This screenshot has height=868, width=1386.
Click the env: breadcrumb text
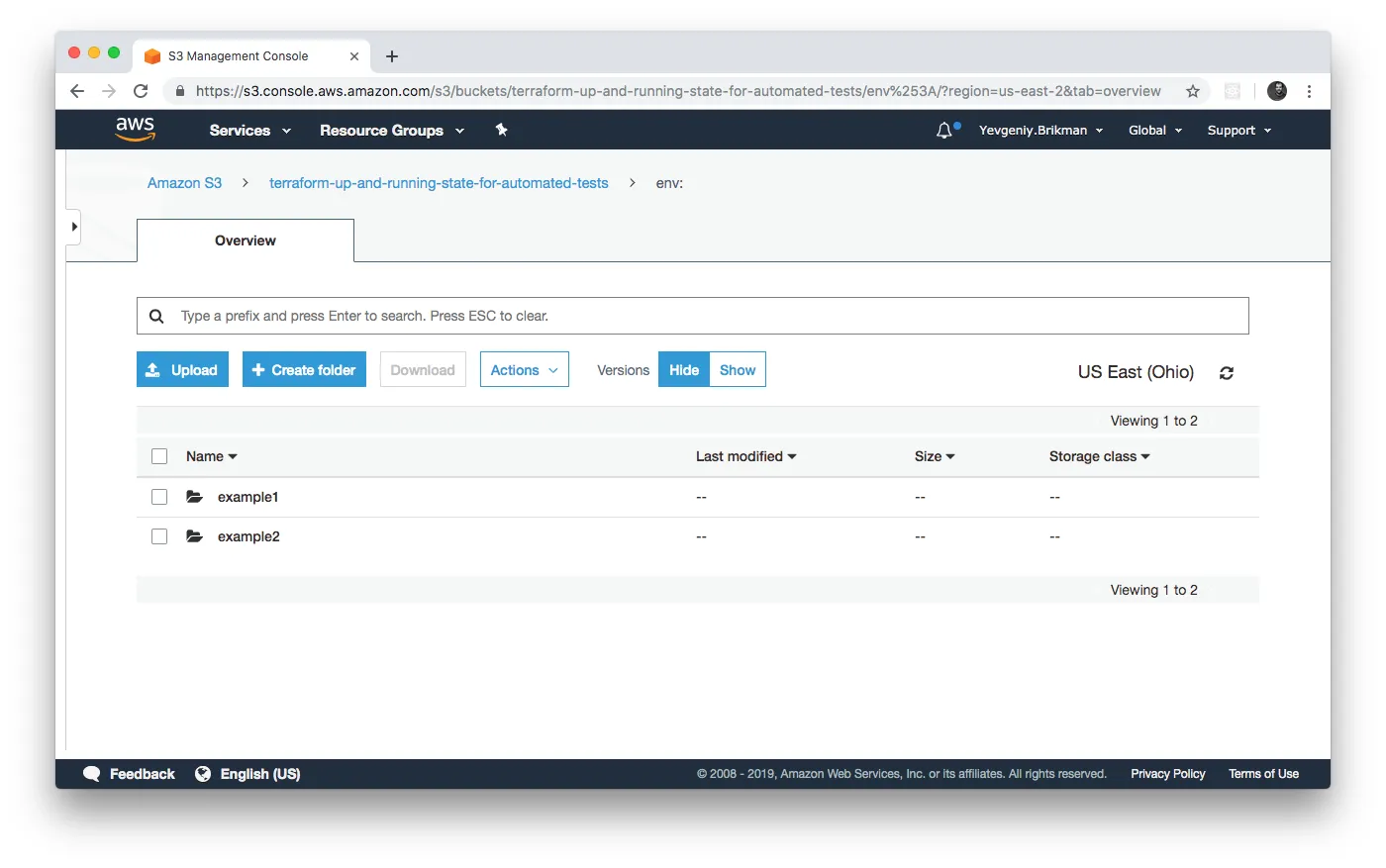point(669,183)
